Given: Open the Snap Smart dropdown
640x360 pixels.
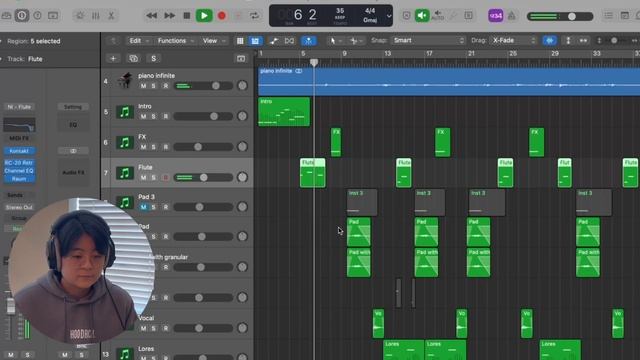Looking at the screenshot, I should pos(428,40).
